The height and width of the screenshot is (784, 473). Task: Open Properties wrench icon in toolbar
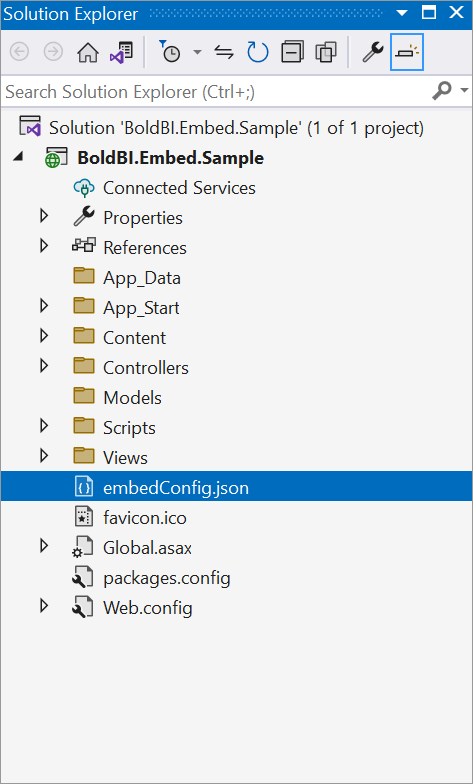pos(372,52)
